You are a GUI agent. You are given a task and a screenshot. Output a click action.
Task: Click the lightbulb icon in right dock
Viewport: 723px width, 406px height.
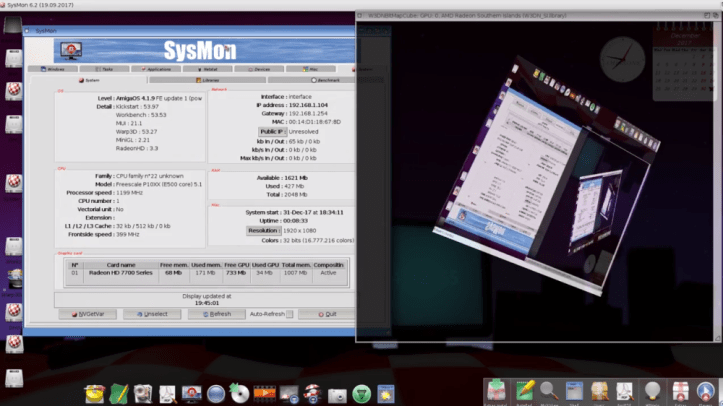pos(652,390)
